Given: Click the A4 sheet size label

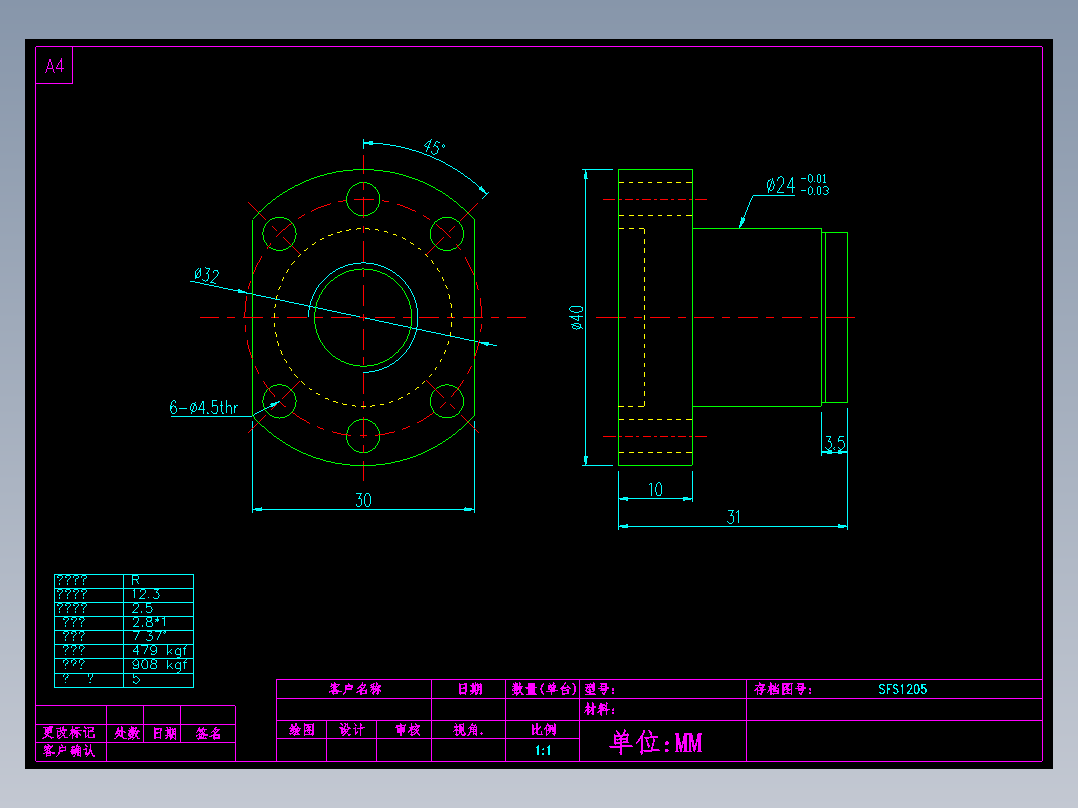Looking at the screenshot, I should point(54,66).
